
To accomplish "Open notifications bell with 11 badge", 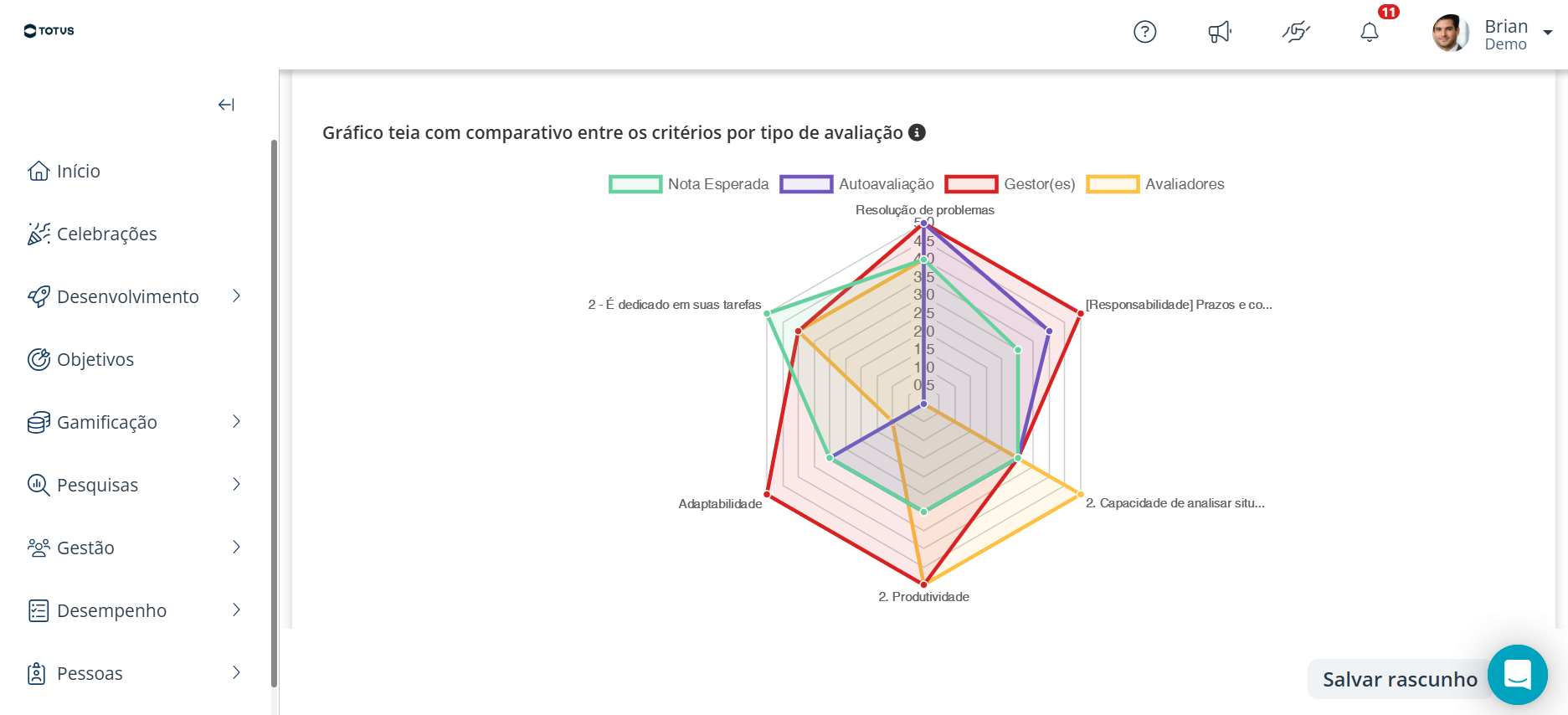I will tap(1370, 32).
